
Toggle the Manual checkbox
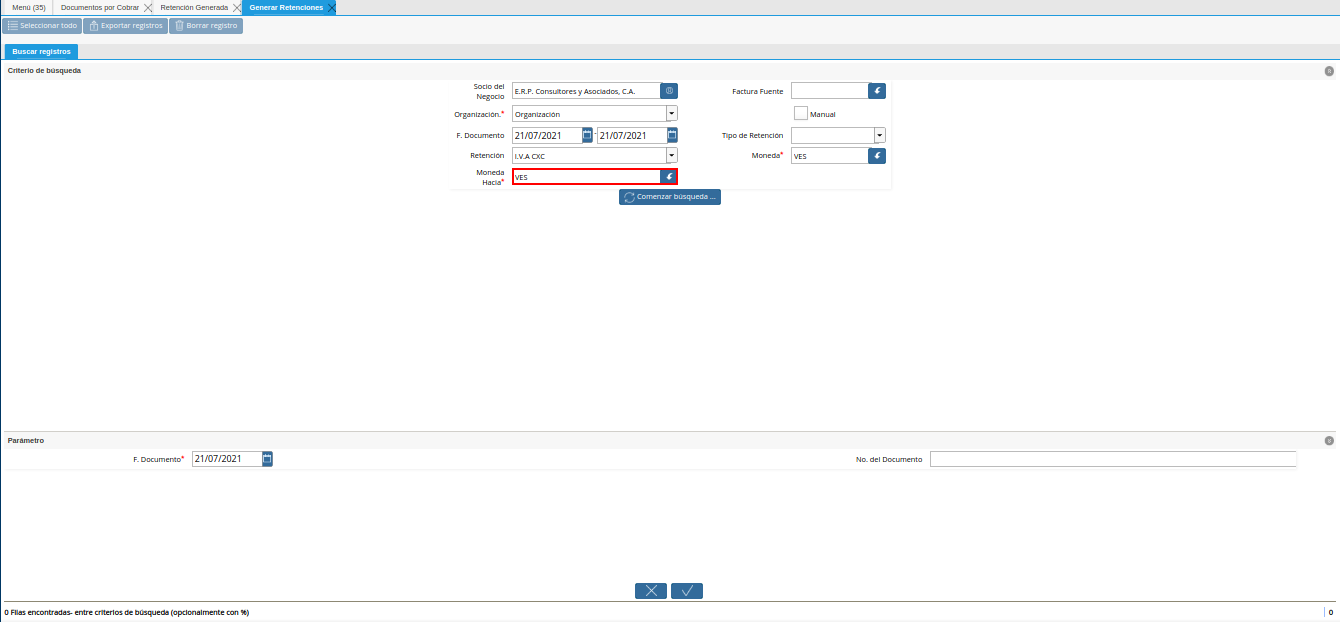click(800, 113)
